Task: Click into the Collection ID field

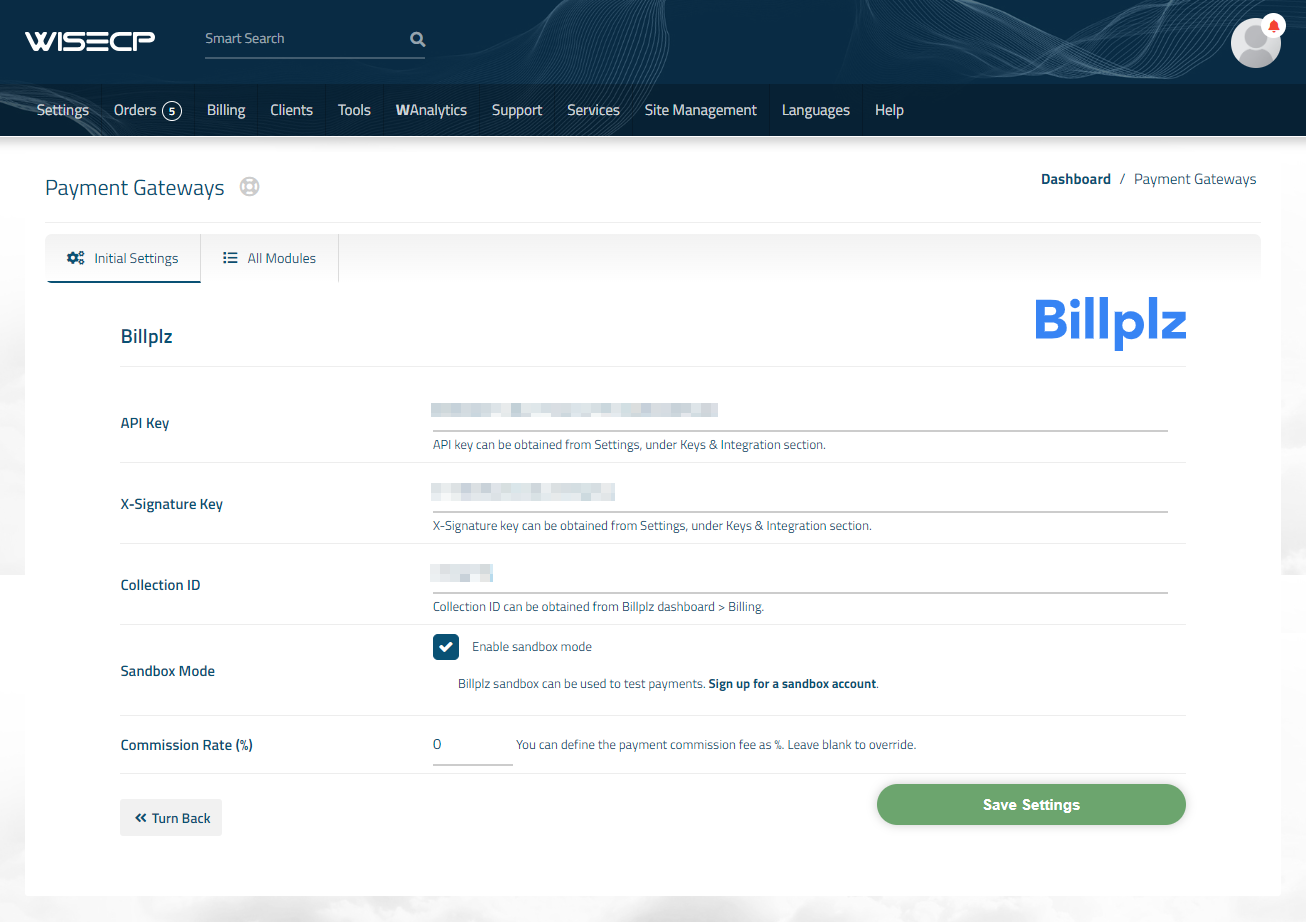Action: (800, 573)
